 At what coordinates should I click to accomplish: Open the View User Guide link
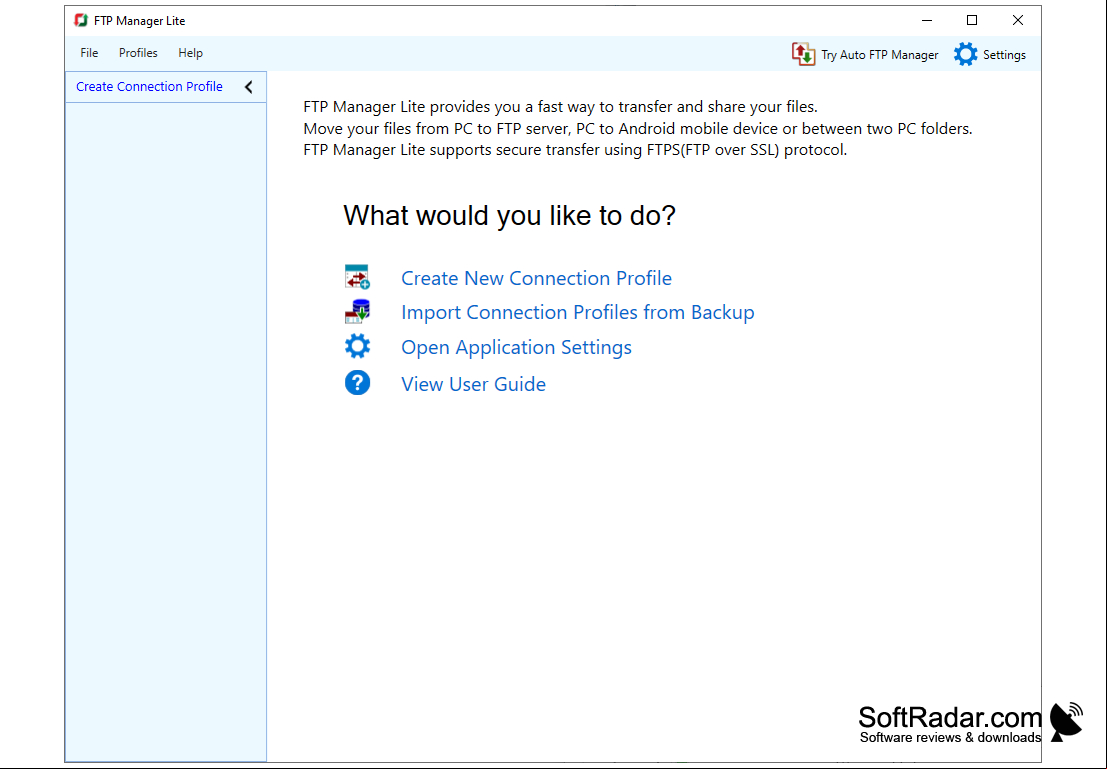tap(473, 384)
